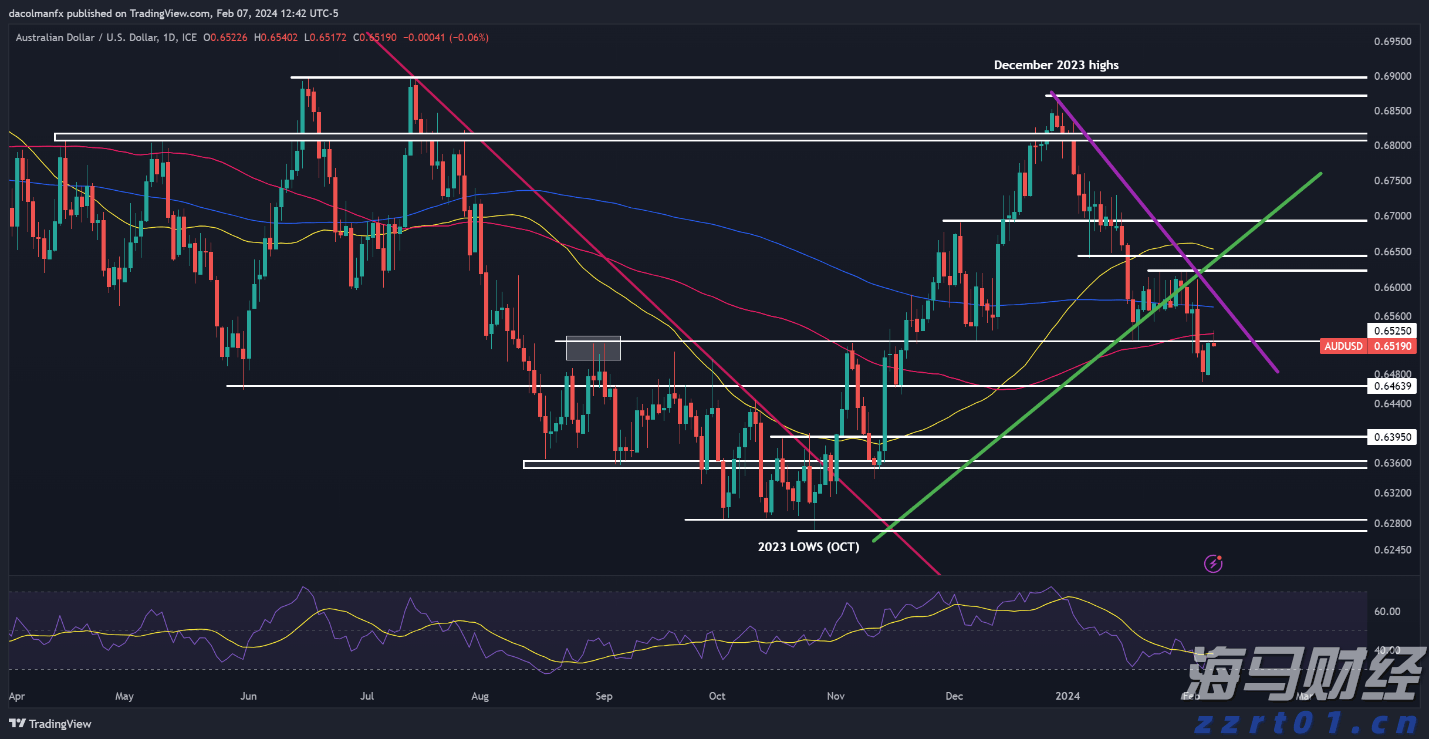Click the red closing price value 0.65190
This screenshot has width=1429, height=739.
coord(383,37)
